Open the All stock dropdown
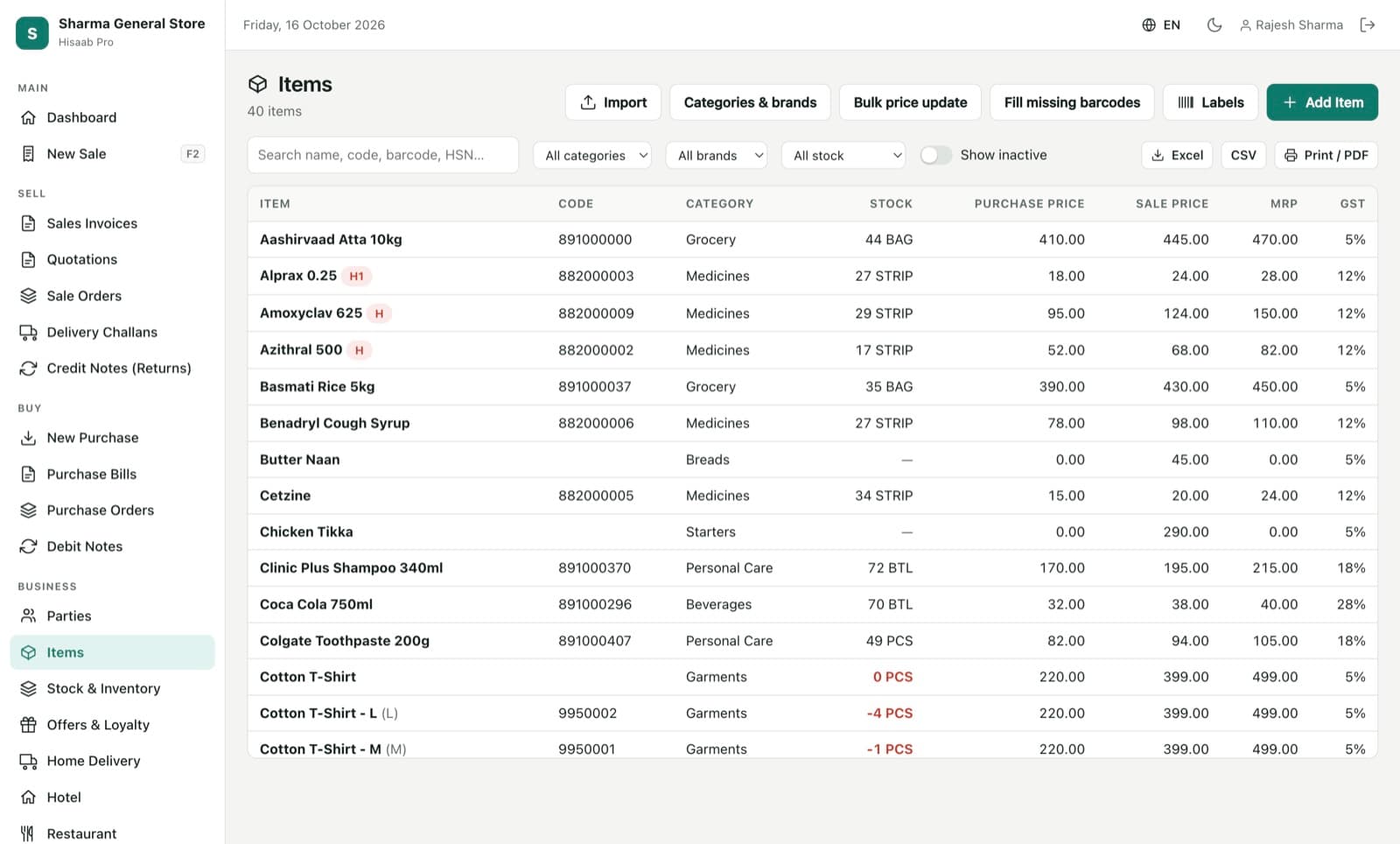Screen dimensions: 1400x844 coord(843,156)
